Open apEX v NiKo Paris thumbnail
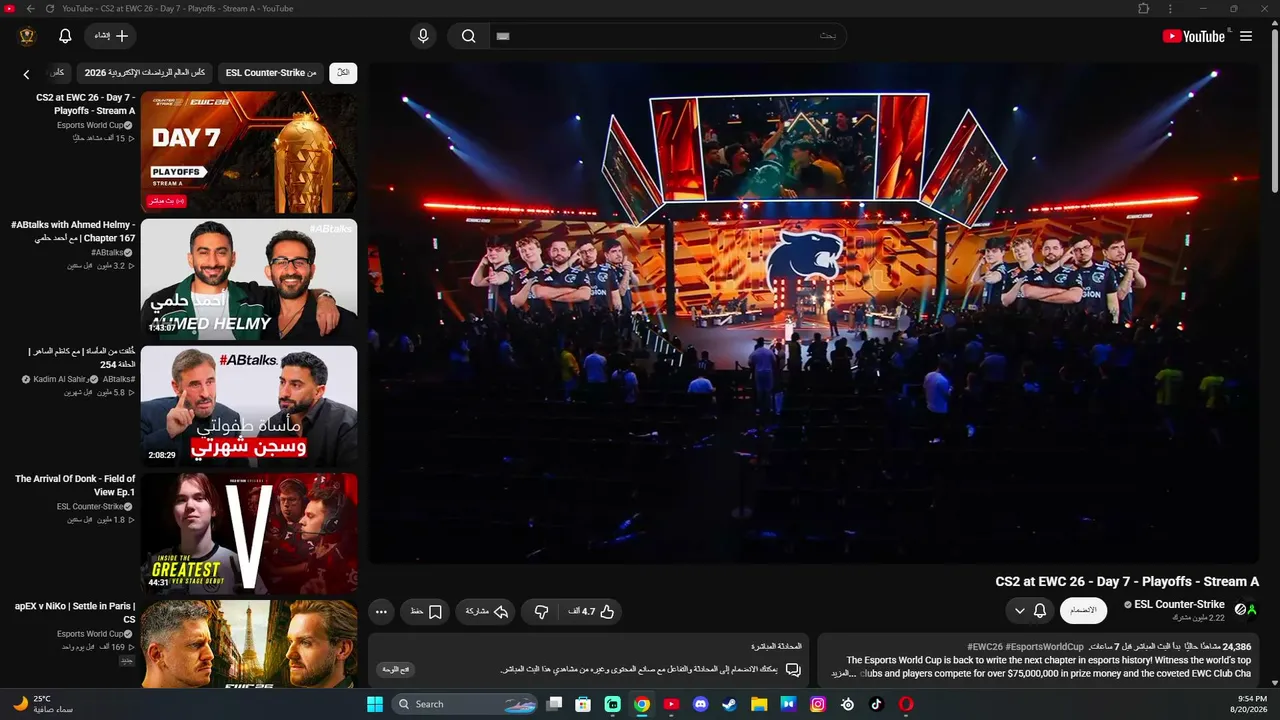Screen dimensions: 1280x720 pos(249,644)
